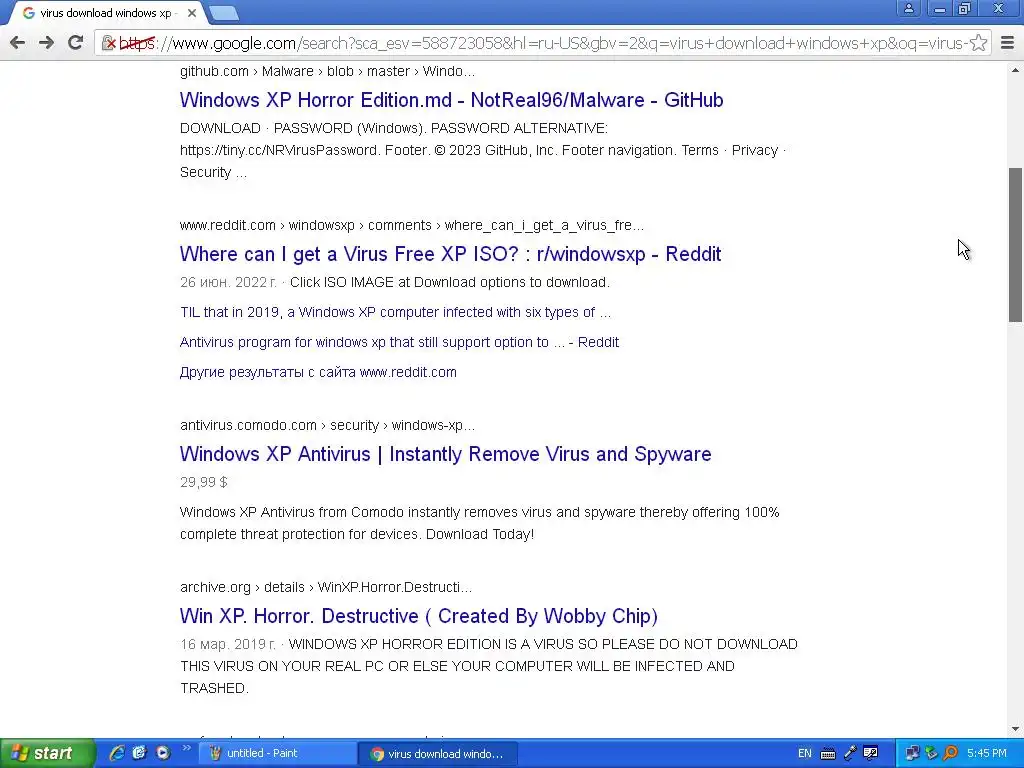
Task: Click the '16 мар. 2019 г.' date text
Action: click(227, 644)
